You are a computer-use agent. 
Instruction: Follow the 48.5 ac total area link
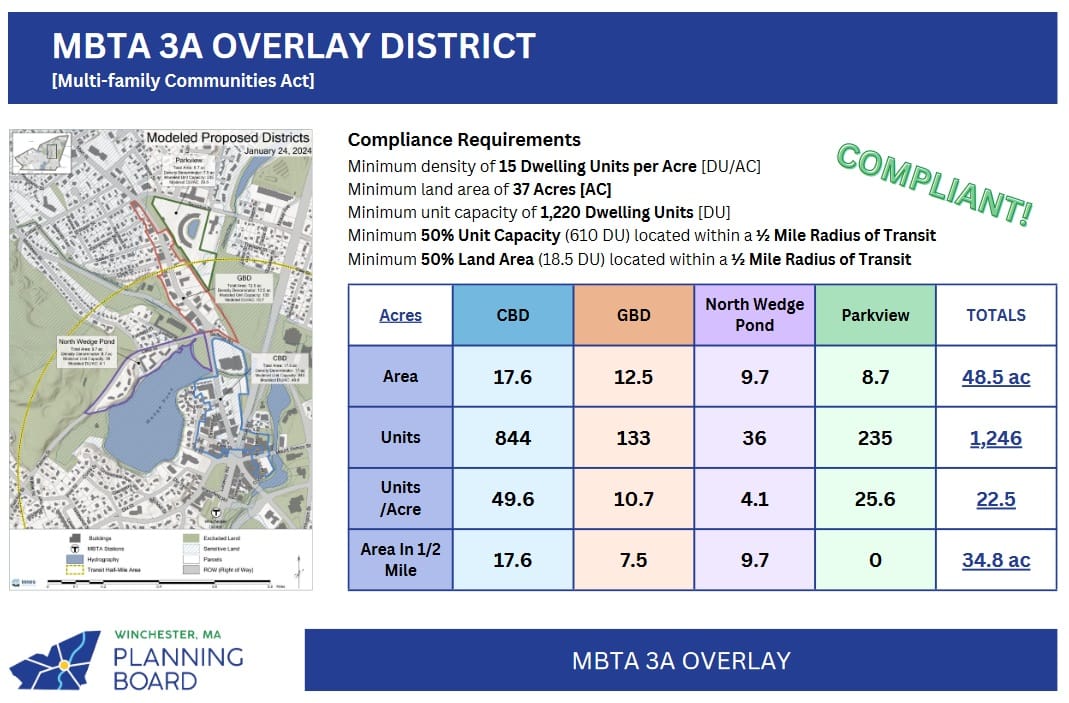coord(996,378)
